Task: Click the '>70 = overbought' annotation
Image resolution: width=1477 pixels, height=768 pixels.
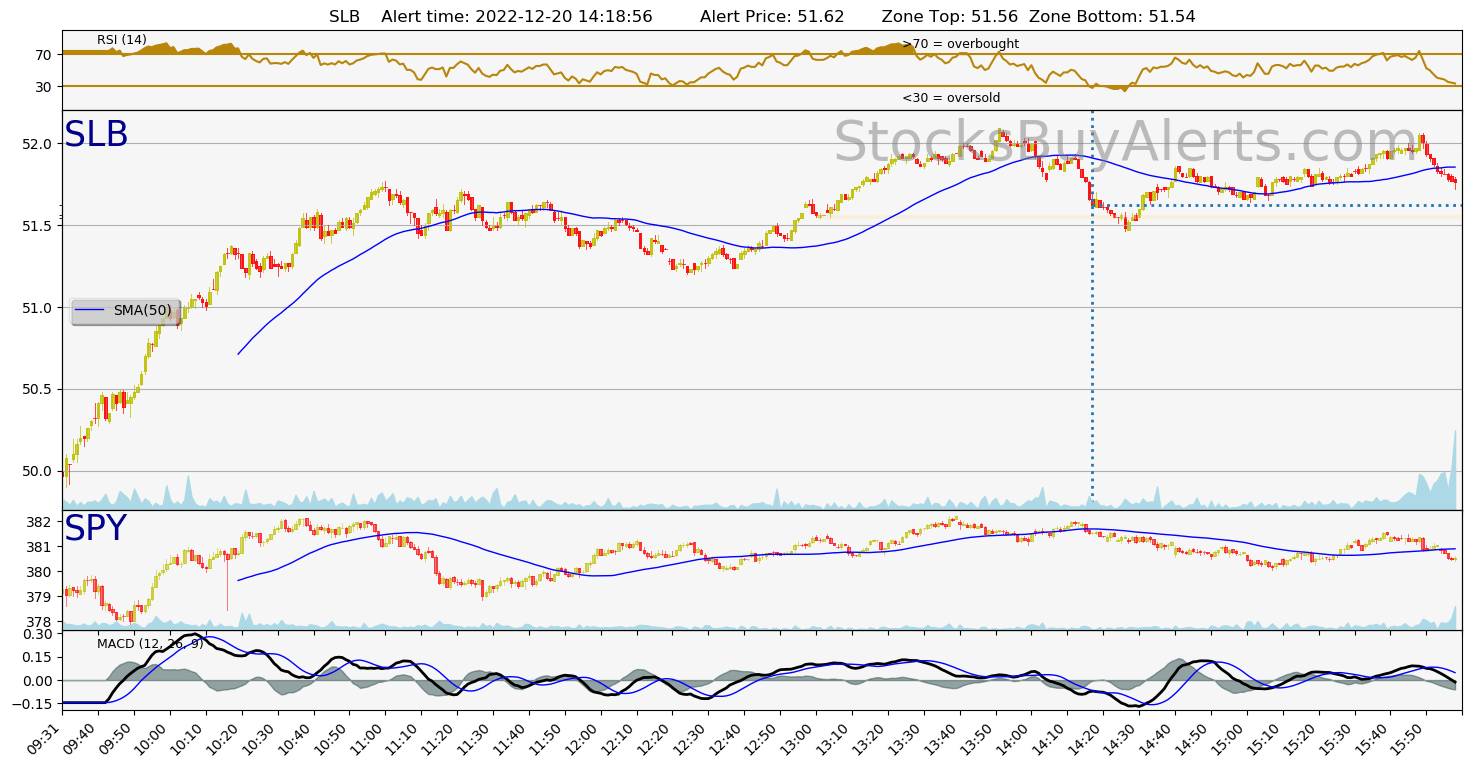Action: [960, 44]
